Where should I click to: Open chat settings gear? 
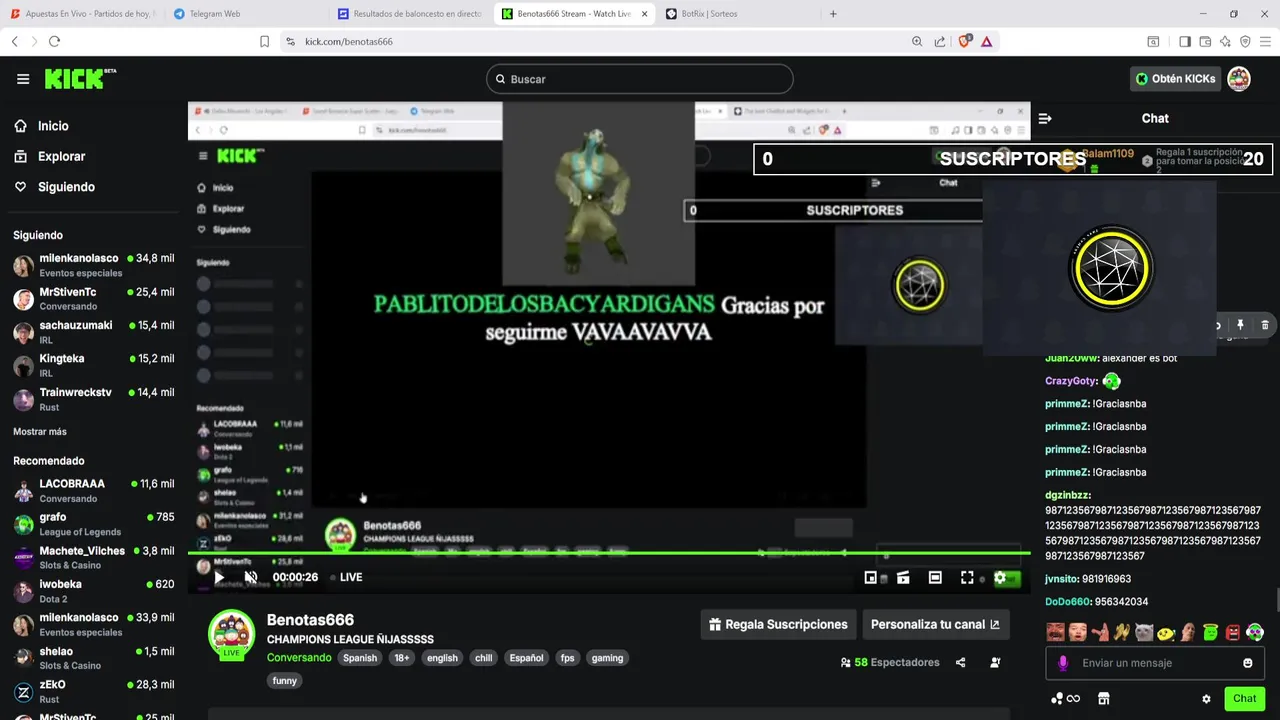coord(1206,699)
